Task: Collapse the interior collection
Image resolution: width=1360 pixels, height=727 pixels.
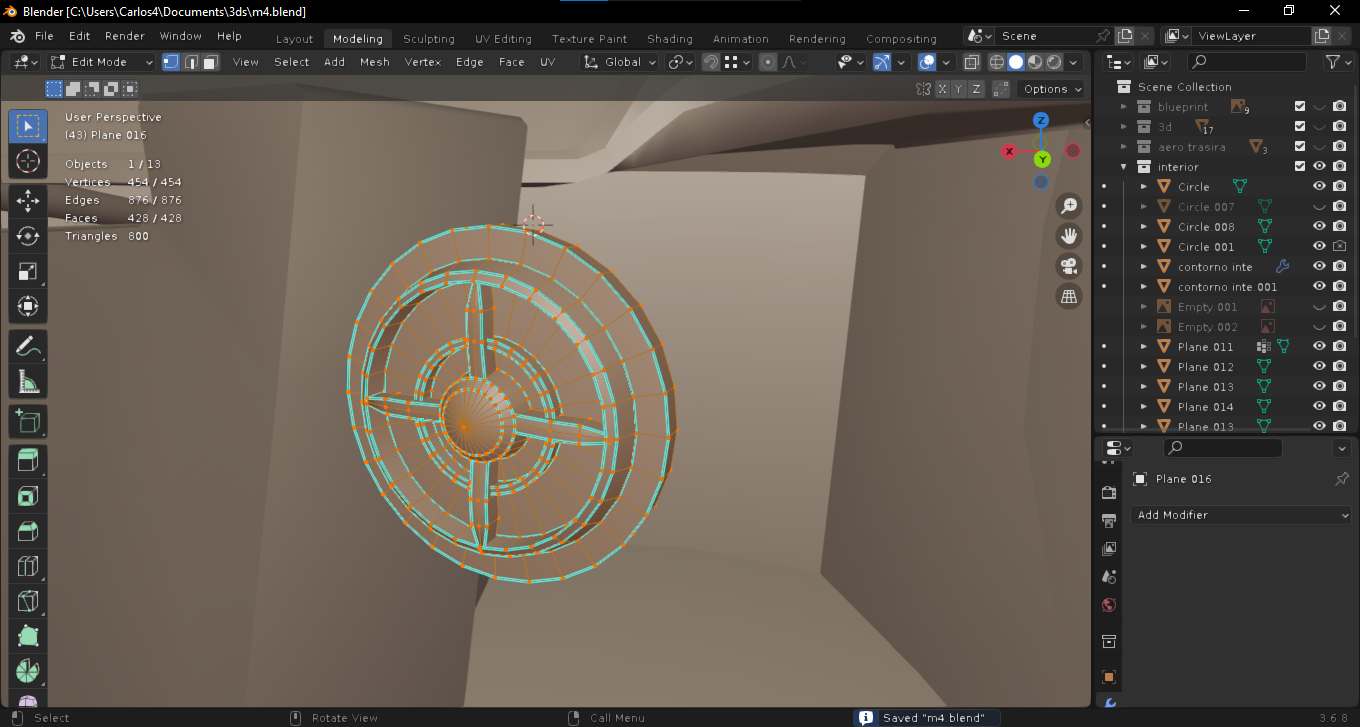Action: point(1124,167)
